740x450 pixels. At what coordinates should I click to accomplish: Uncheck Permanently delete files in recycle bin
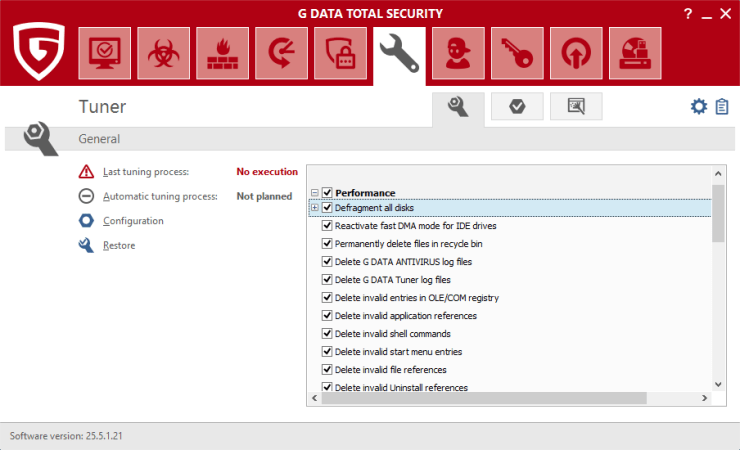[327, 243]
